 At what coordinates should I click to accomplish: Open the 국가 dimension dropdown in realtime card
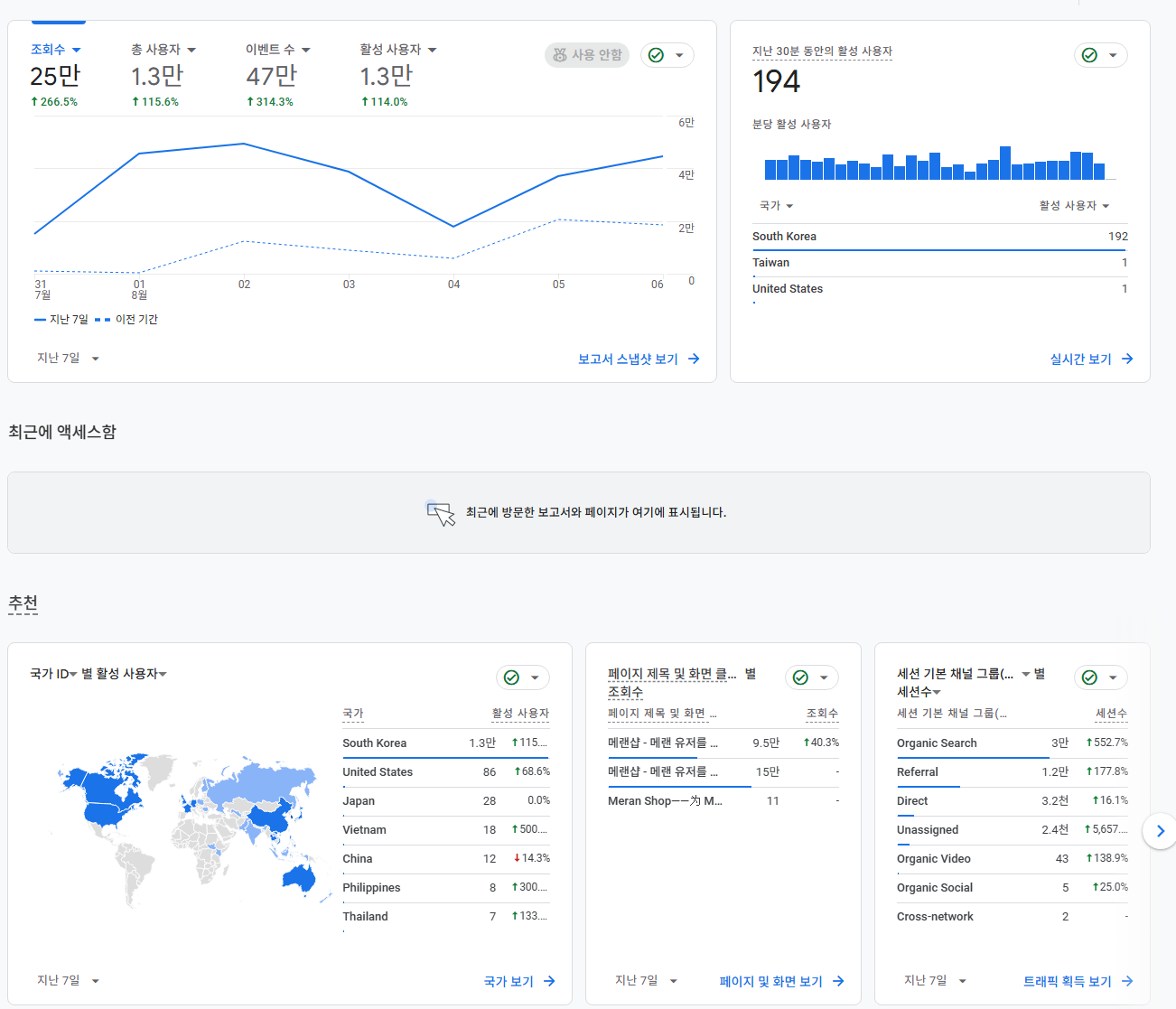click(777, 206)
